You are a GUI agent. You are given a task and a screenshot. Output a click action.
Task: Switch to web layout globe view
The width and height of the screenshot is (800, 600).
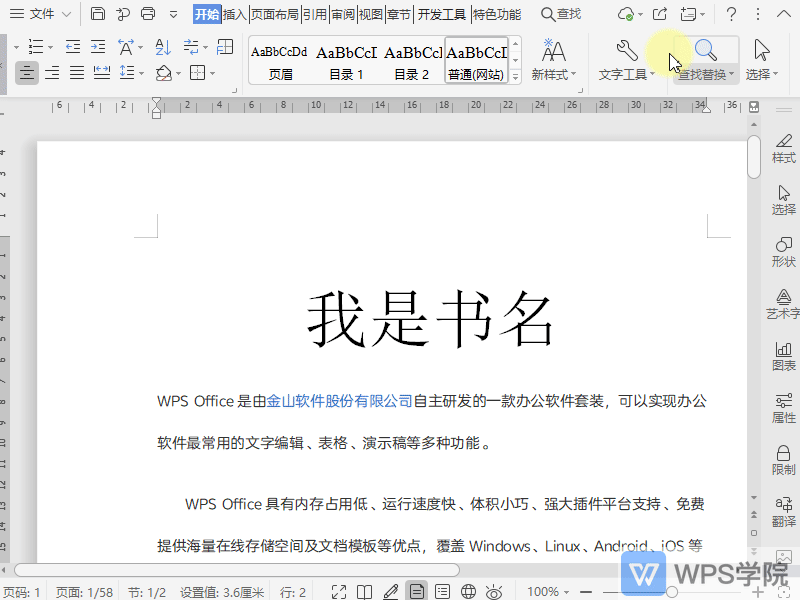468,592
